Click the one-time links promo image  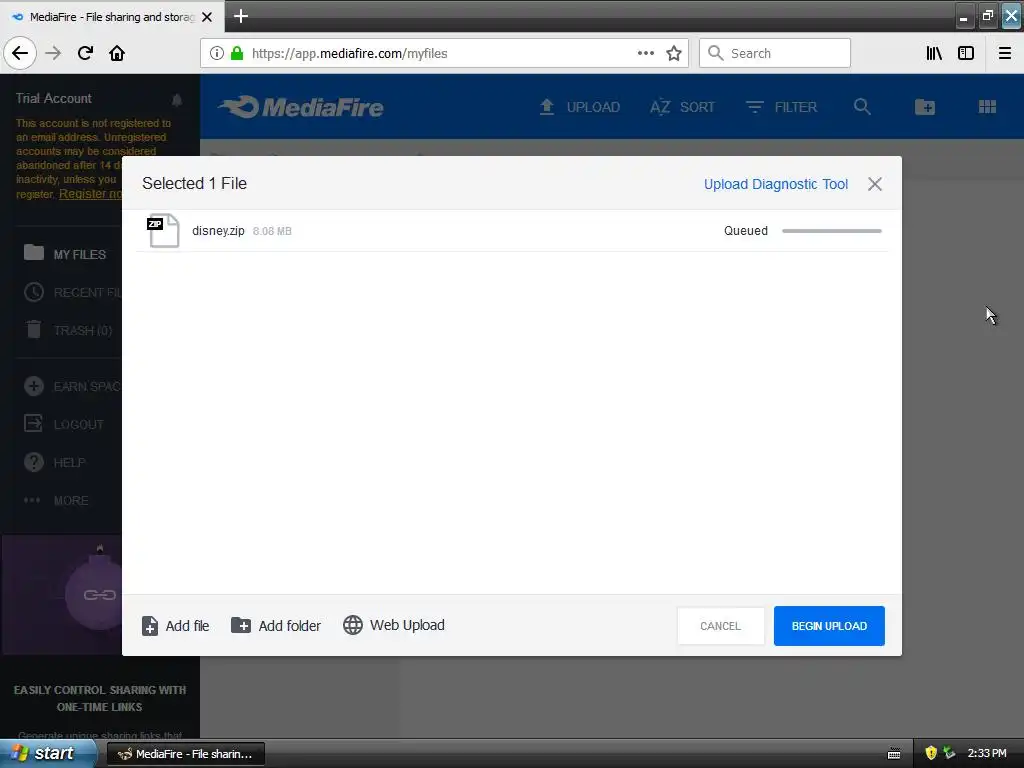click(62, 595)
